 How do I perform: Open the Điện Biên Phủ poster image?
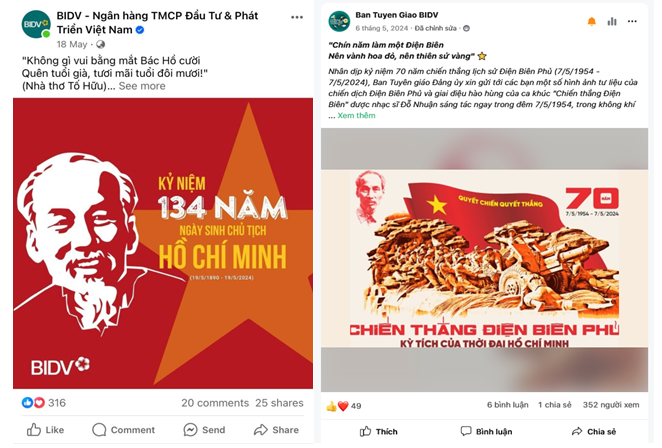coord(484,260)
